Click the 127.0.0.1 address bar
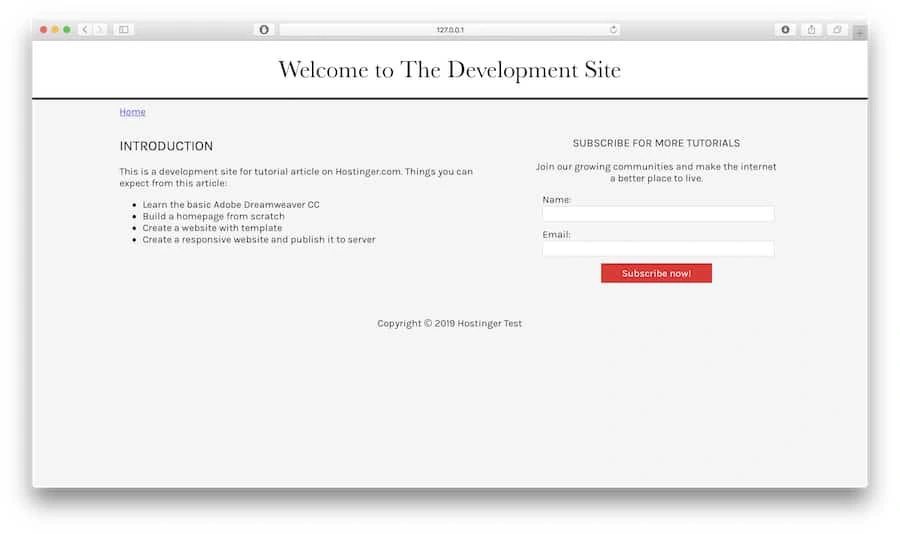The width and height of the screenshot is (900, 534). (449, 29)
